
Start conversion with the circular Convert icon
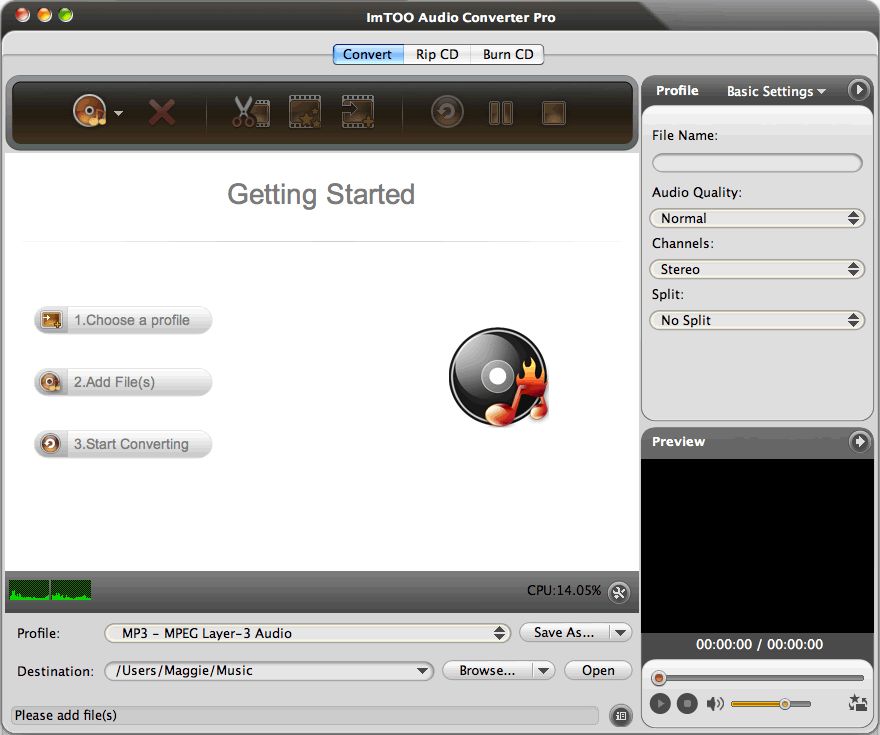pos(447,112)
